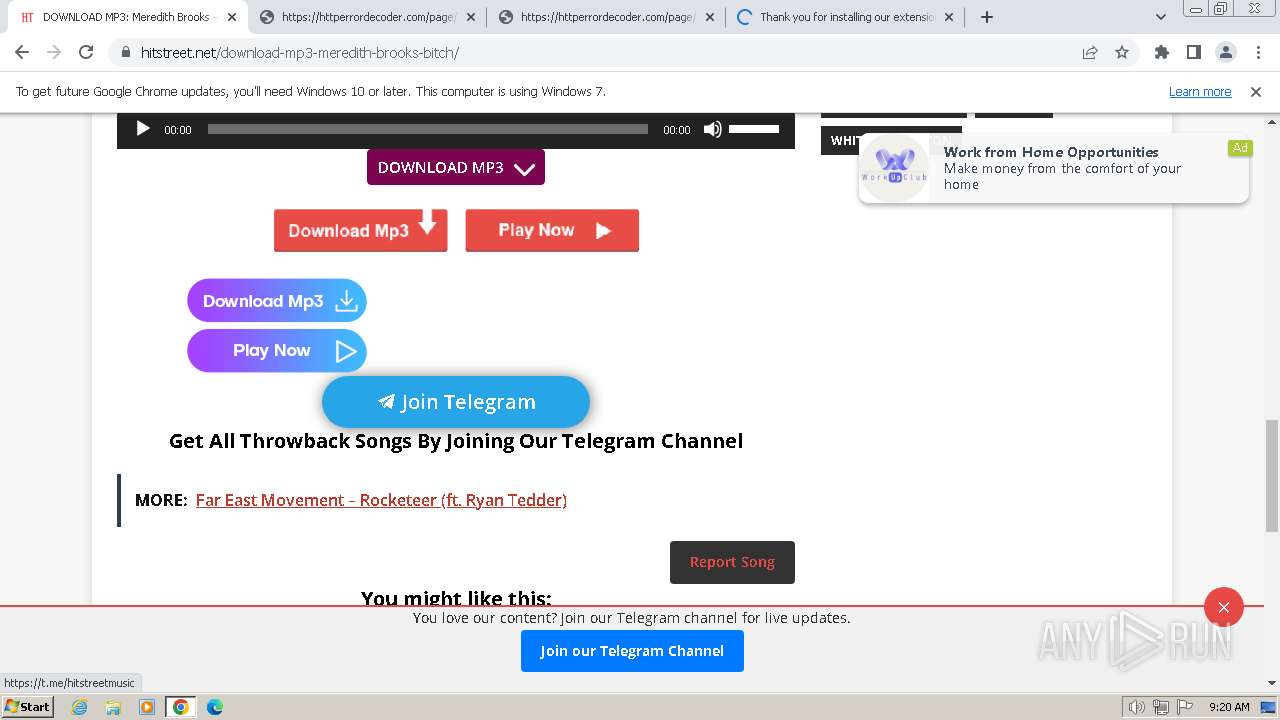The width and height of the screenshot is (1280, 720).
Task: Switch to the second httperrordecoder tab
Action: click(367, 17)
